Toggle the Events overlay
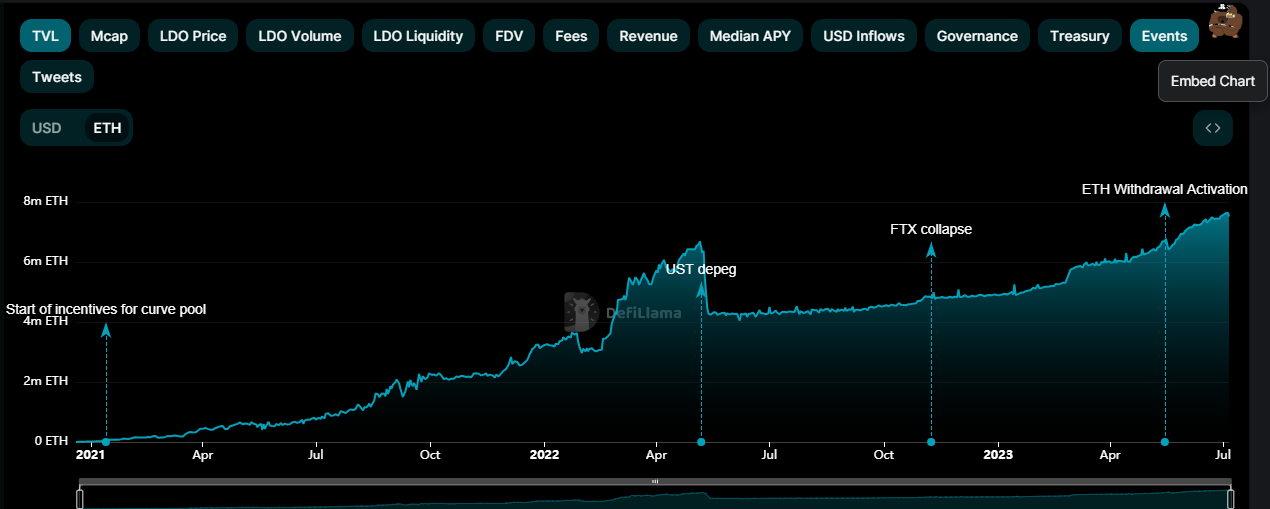The height and width of the screenshot is (509, 1270). pos(1165,36)
